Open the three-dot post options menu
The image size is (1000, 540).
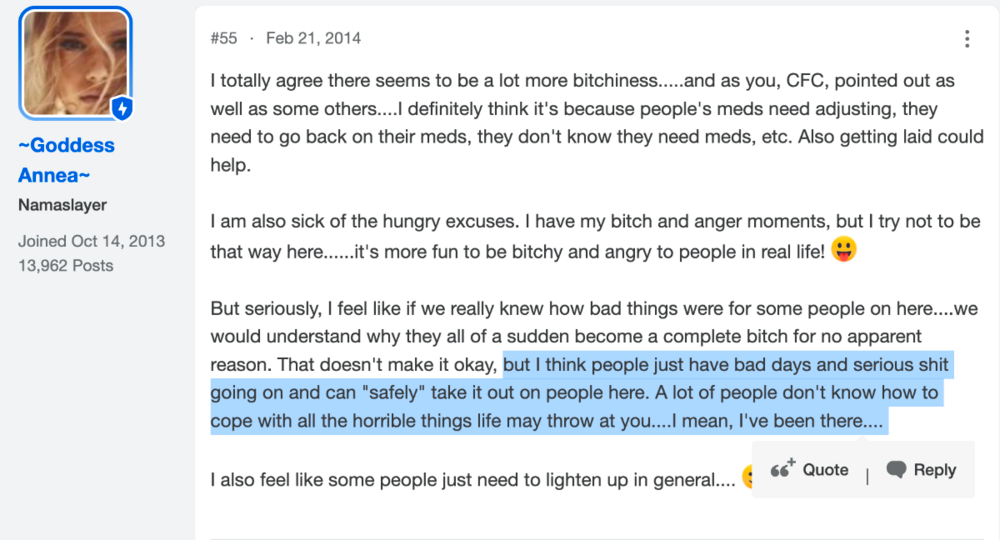pos(967,39)
